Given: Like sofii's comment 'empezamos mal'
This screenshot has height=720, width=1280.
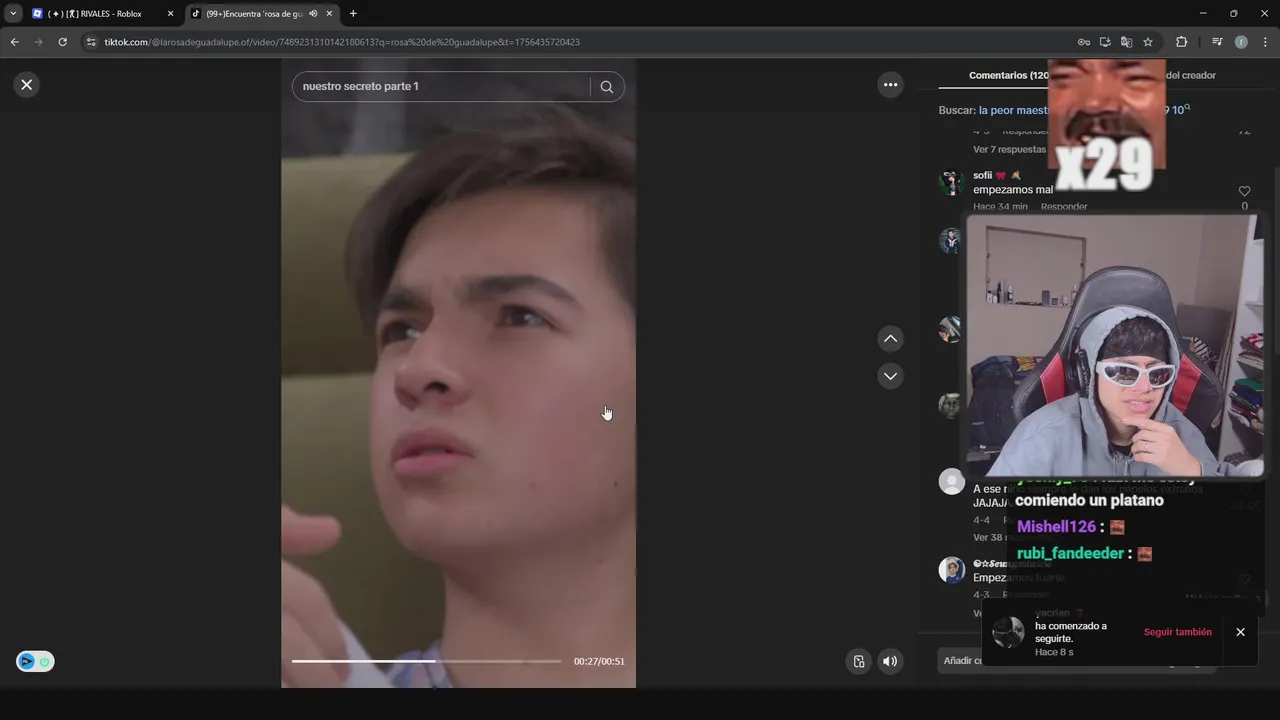Looking at the screenshot, I should coord(1244,191).
